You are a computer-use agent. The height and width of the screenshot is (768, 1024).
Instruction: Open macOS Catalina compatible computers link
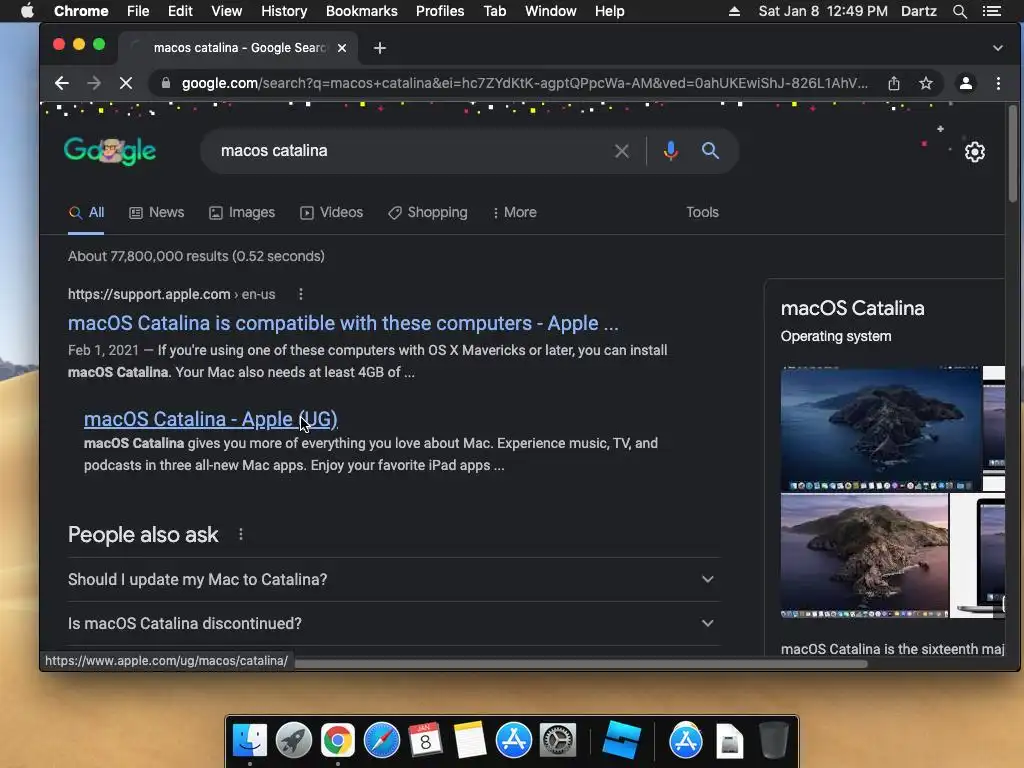click(343, 323)
